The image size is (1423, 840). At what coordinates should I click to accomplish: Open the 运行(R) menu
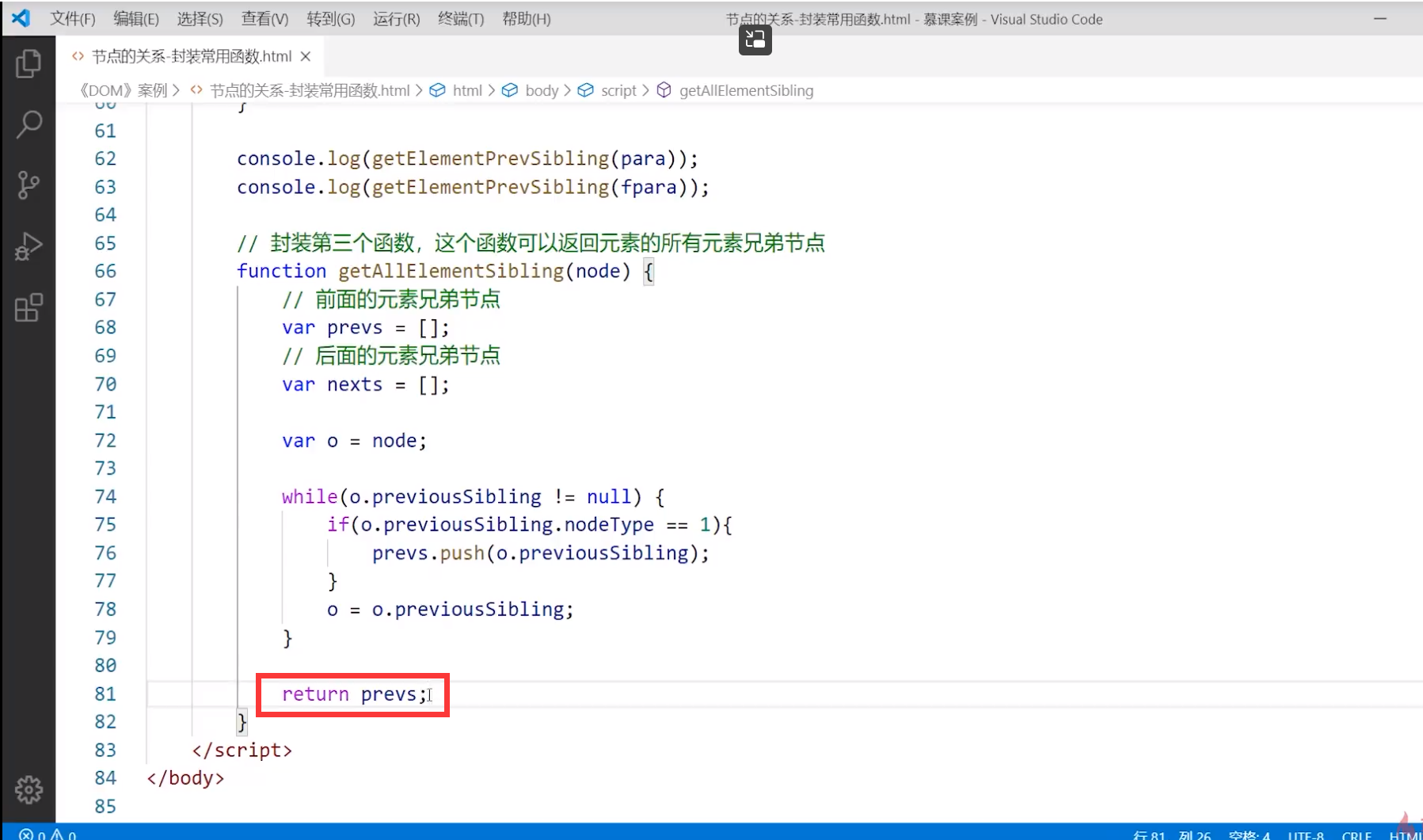(396, 19)
